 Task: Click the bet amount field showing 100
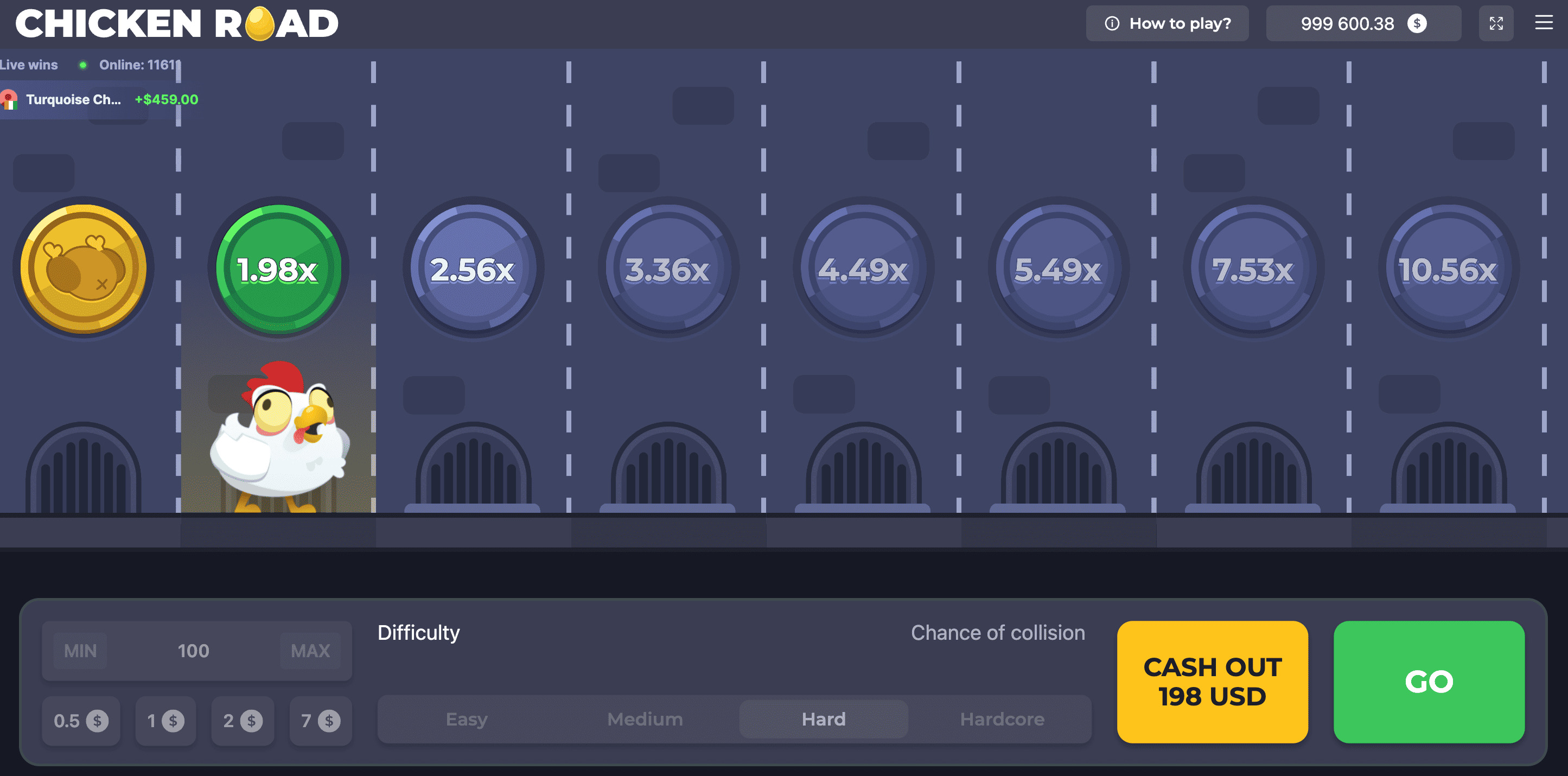(194, 651)
